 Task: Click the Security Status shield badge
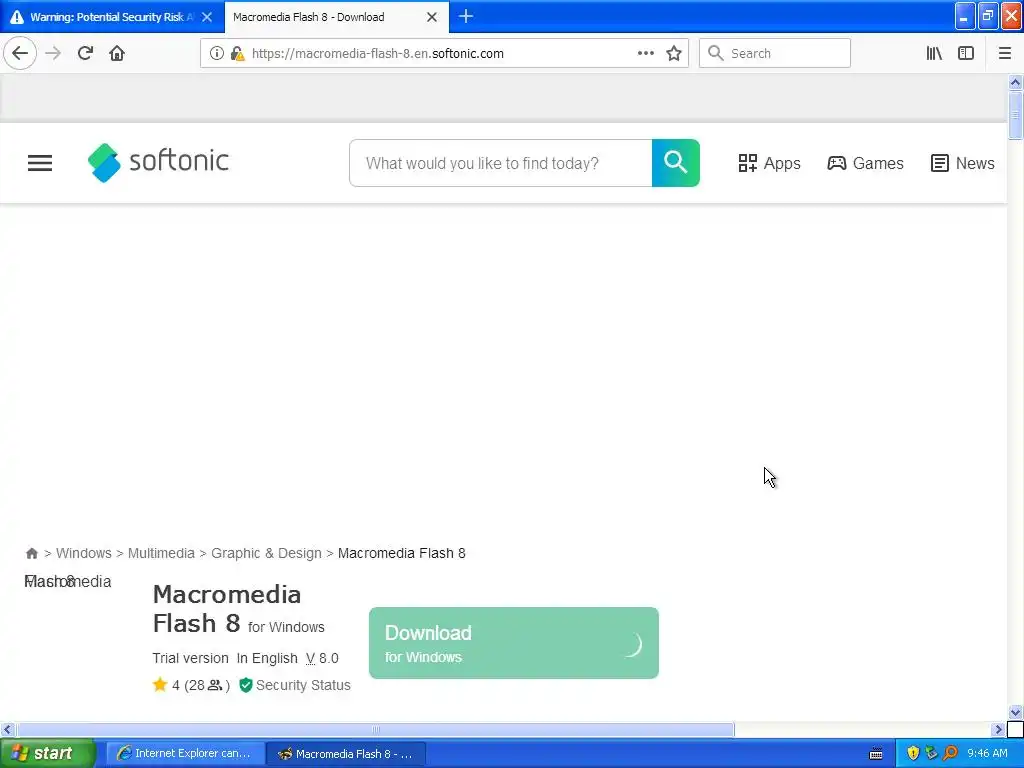coord(295,685)
